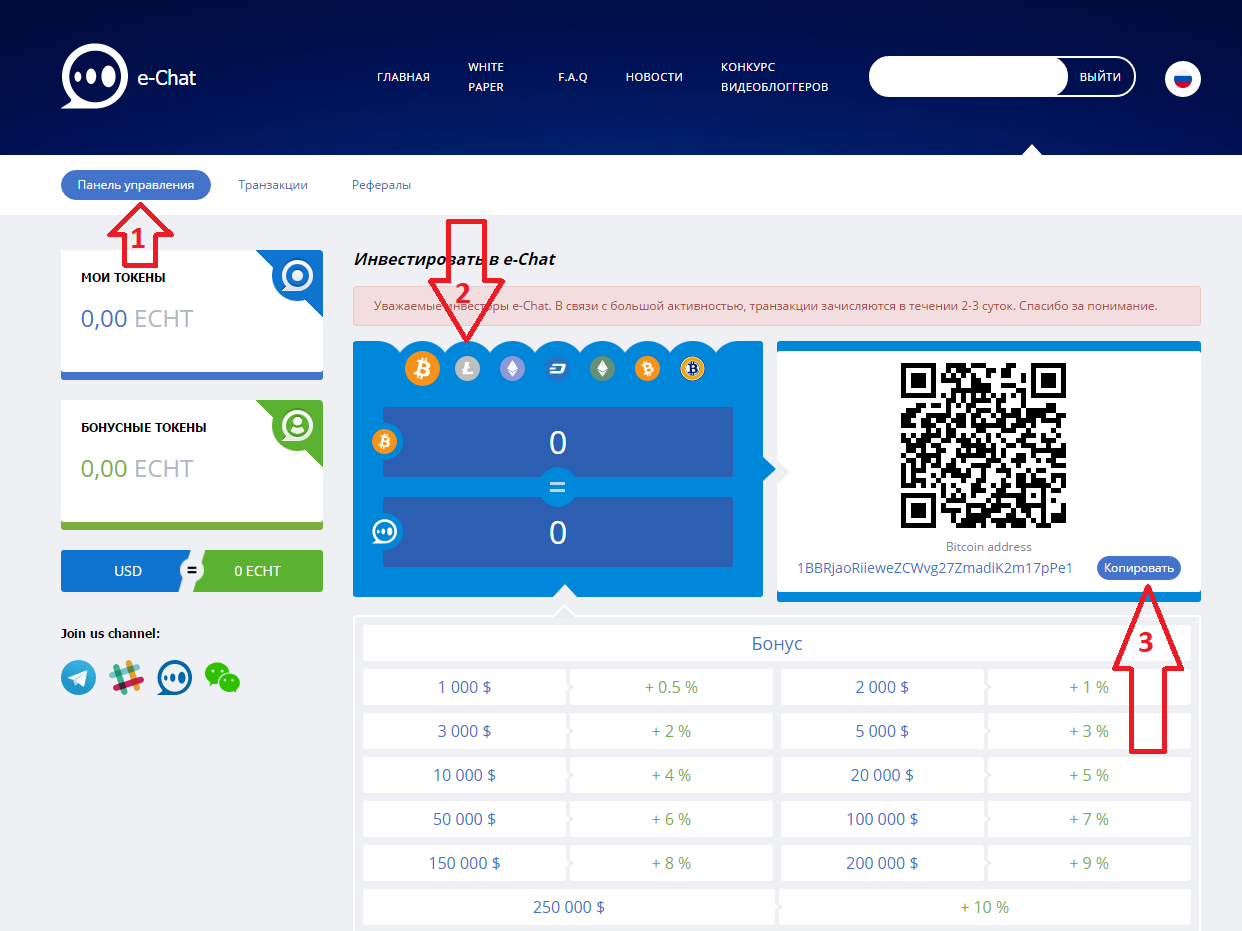Screen dimensions: 1242x931
Task: Click the ВЫЙТИ logout button
Action: [x=1100, y=77]
